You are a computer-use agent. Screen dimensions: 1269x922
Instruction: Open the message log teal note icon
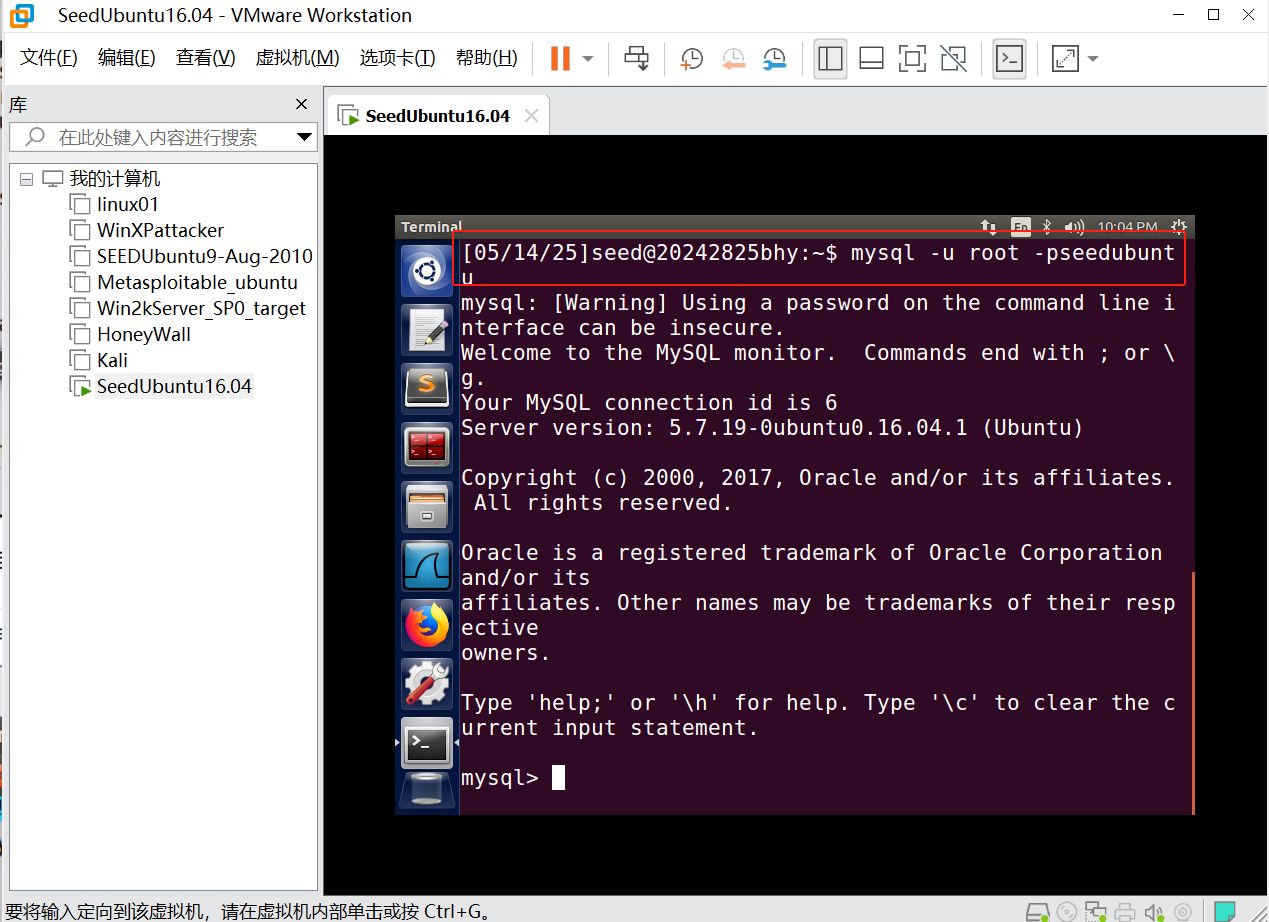1224,911
